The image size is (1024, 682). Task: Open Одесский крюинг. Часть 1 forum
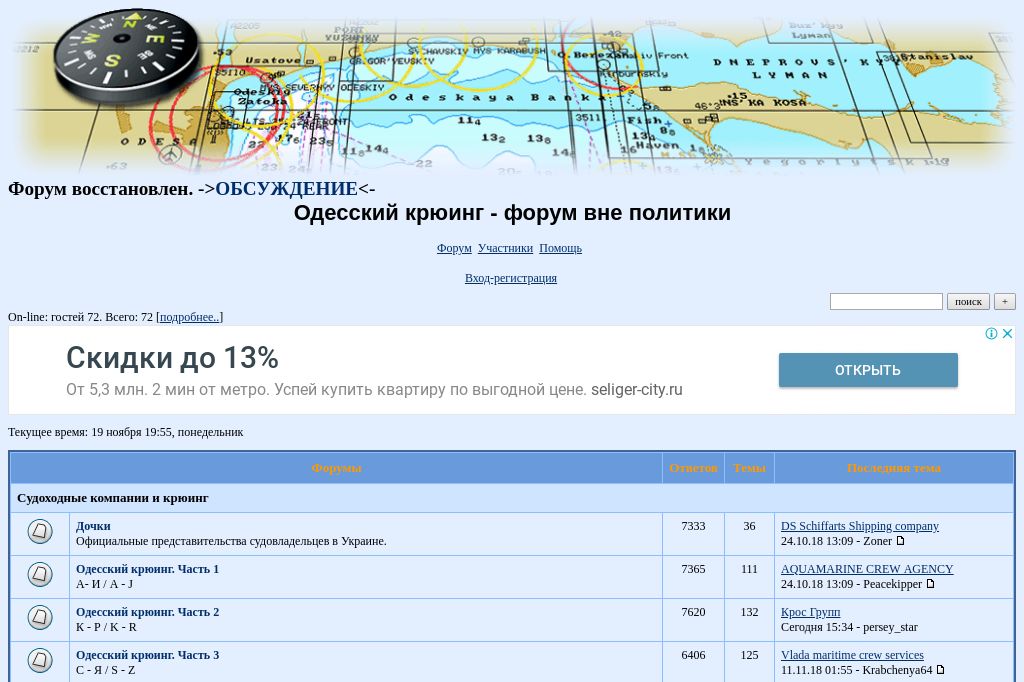click(148, 569)
